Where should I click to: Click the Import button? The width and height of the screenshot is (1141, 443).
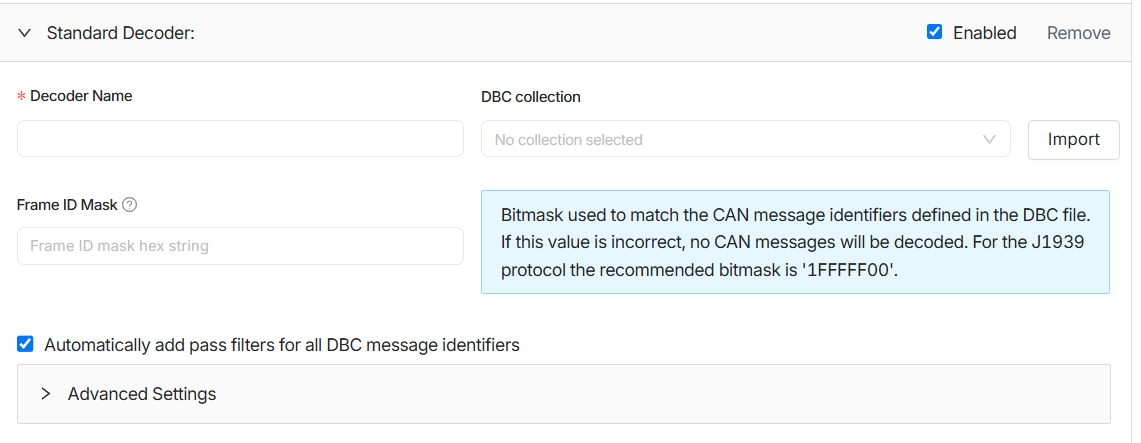1073,139
